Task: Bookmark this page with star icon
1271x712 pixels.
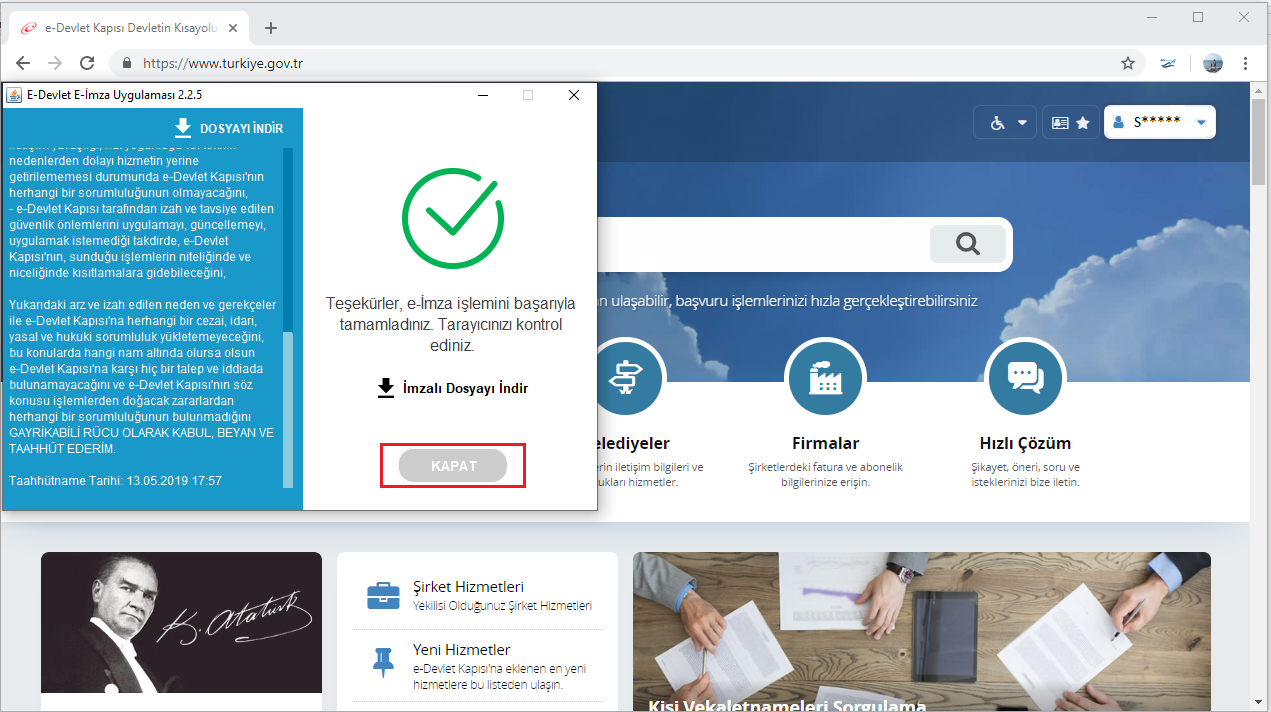Action: coord(1128,63)
